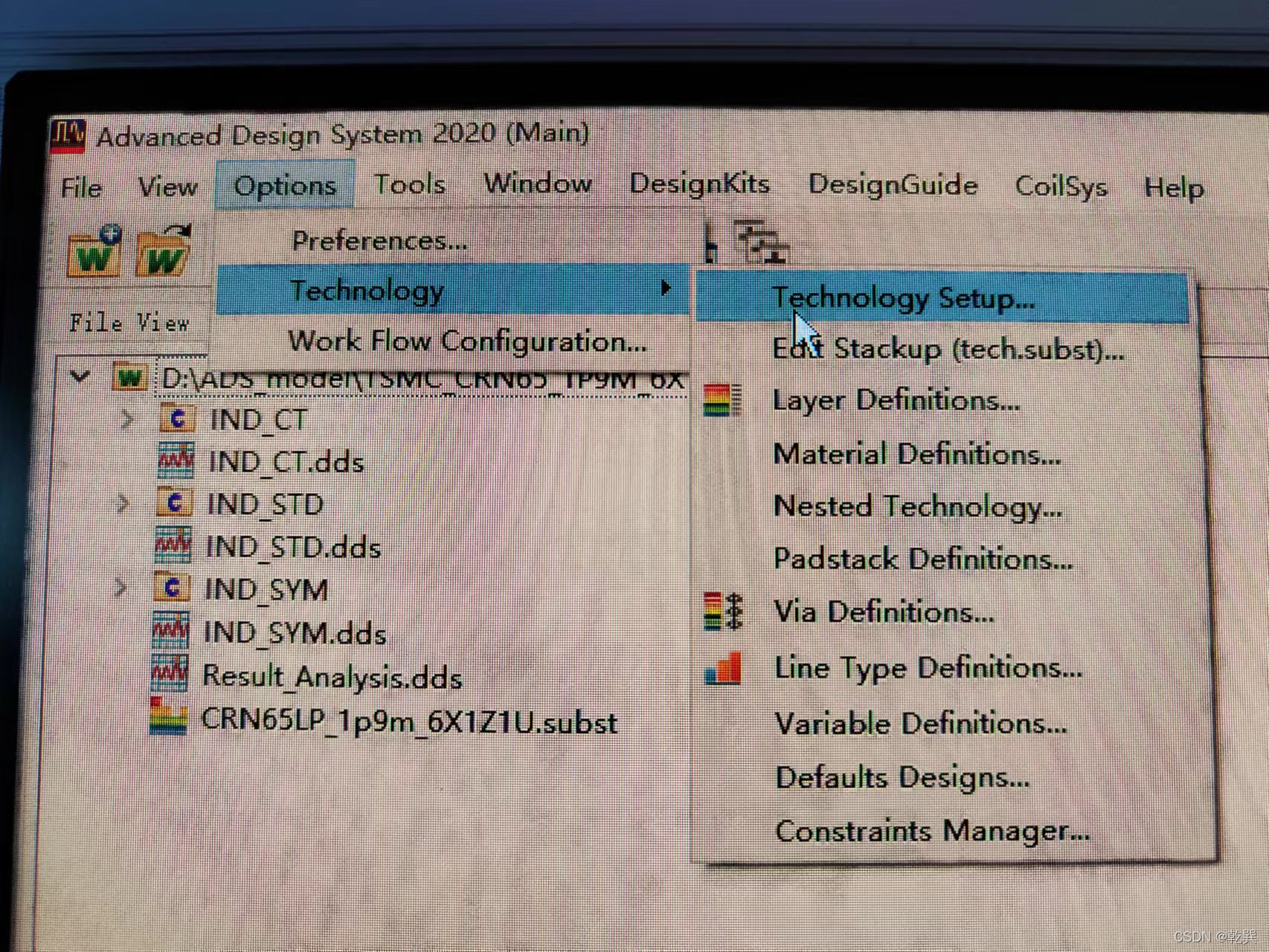Viewport: 1269px width, 952px height.
Task: Choose Preferences from the Options menu
Action: click(379, 240)
